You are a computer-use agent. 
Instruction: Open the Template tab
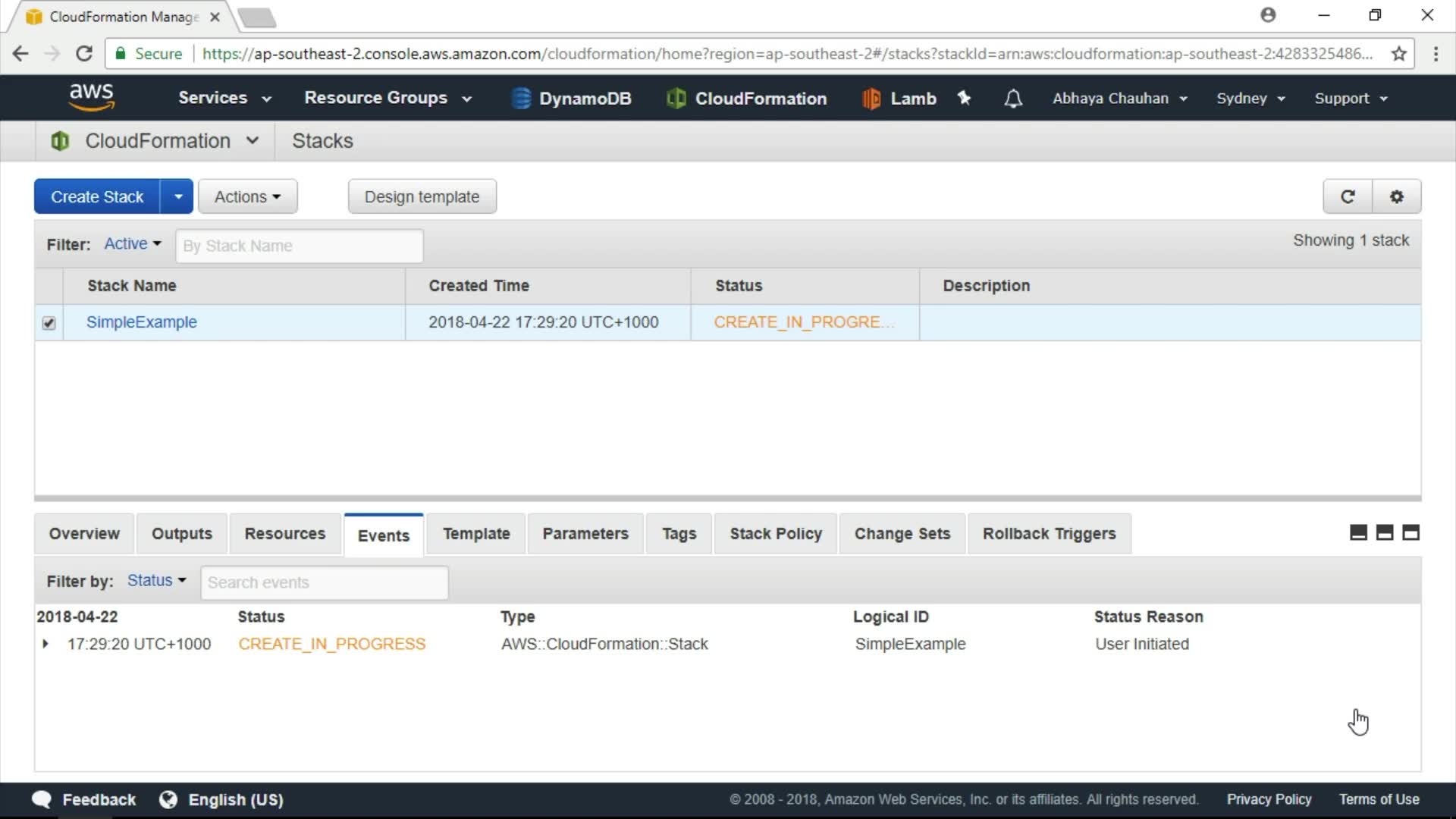[476, 534]
